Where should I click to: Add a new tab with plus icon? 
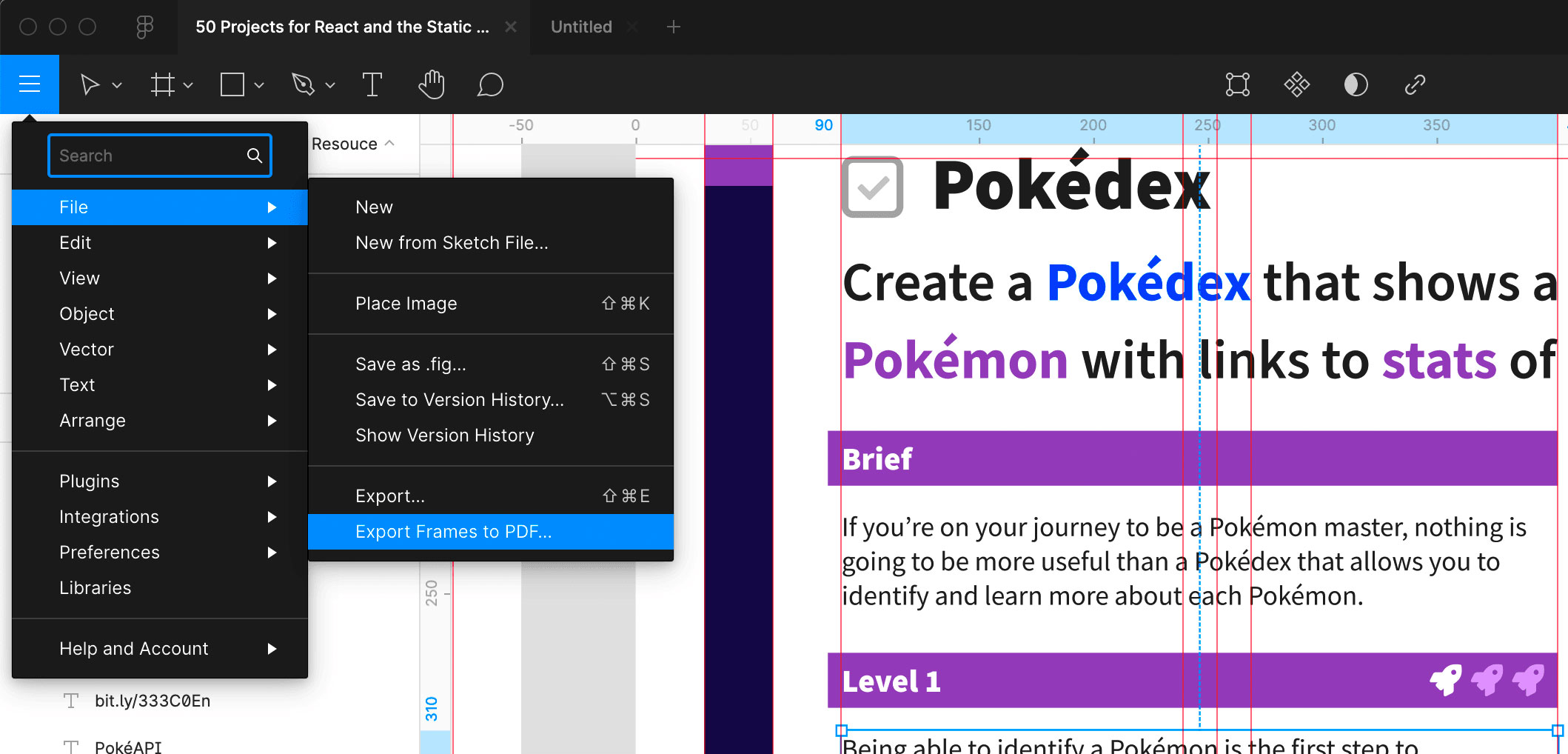[673, 27]
